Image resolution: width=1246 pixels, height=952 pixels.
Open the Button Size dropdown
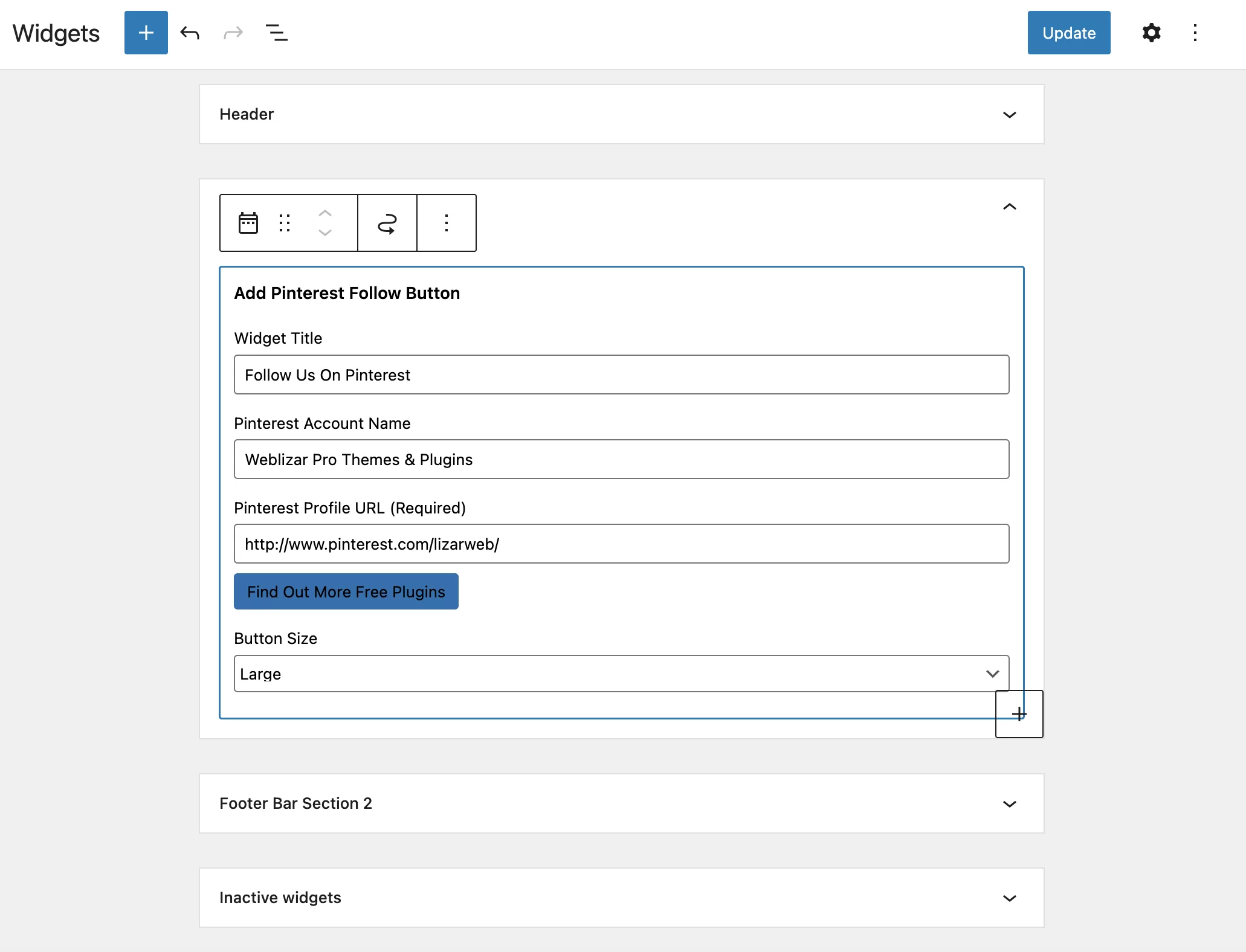(x=622, y=674)
